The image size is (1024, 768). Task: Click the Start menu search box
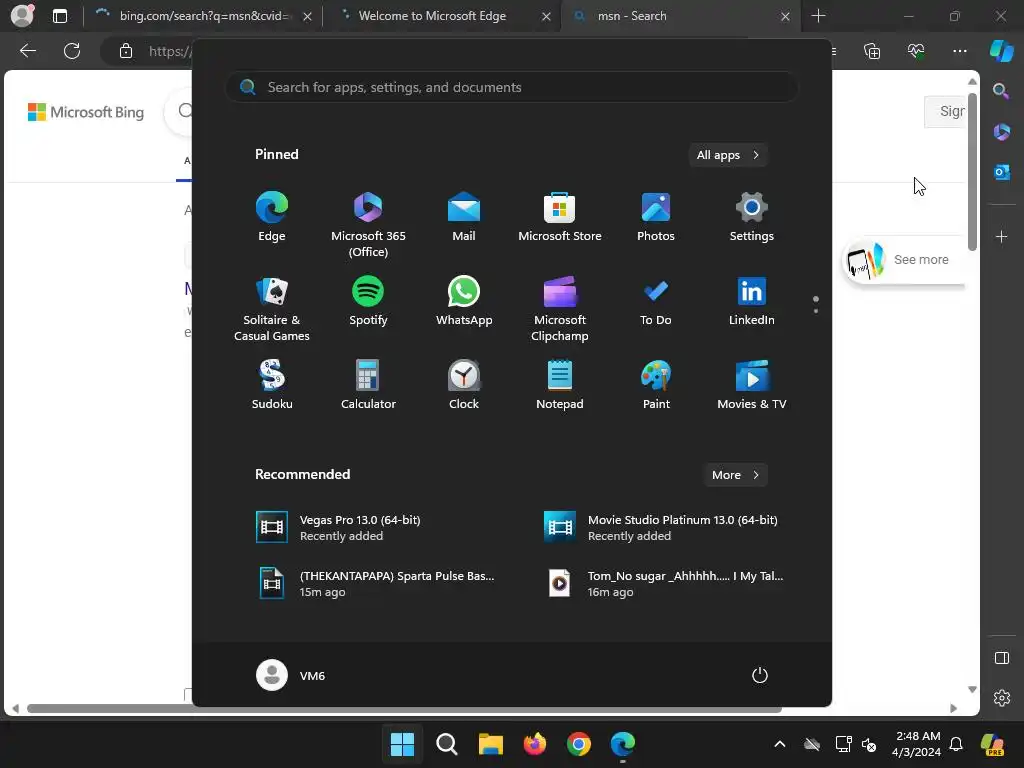pos(511,87)
